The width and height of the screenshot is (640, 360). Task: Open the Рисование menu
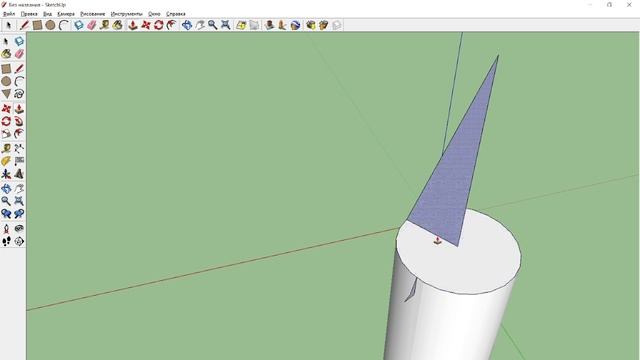93,14
